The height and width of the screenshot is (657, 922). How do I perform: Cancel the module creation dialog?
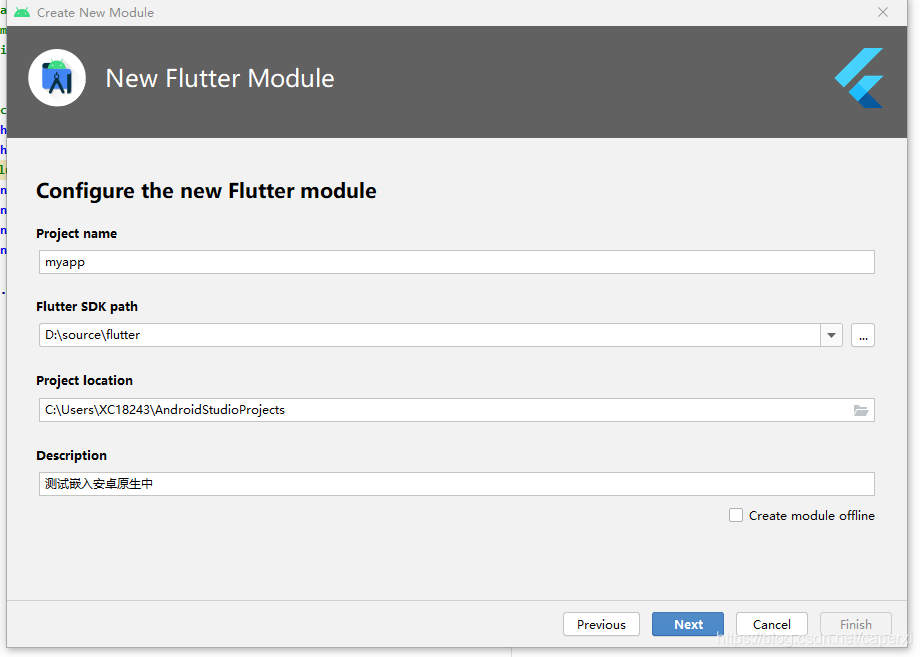(771, 624)
